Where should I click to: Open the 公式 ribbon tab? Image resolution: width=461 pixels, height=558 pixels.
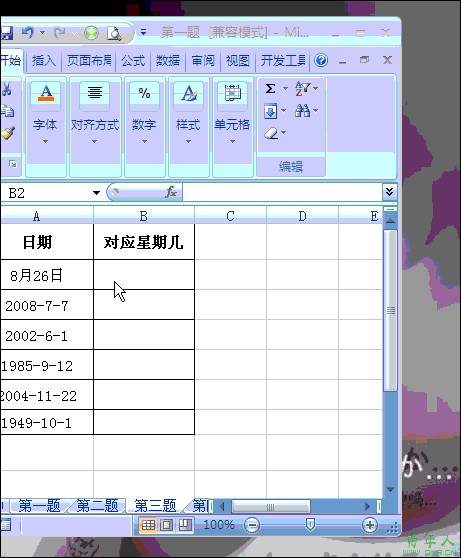(133, 60)
